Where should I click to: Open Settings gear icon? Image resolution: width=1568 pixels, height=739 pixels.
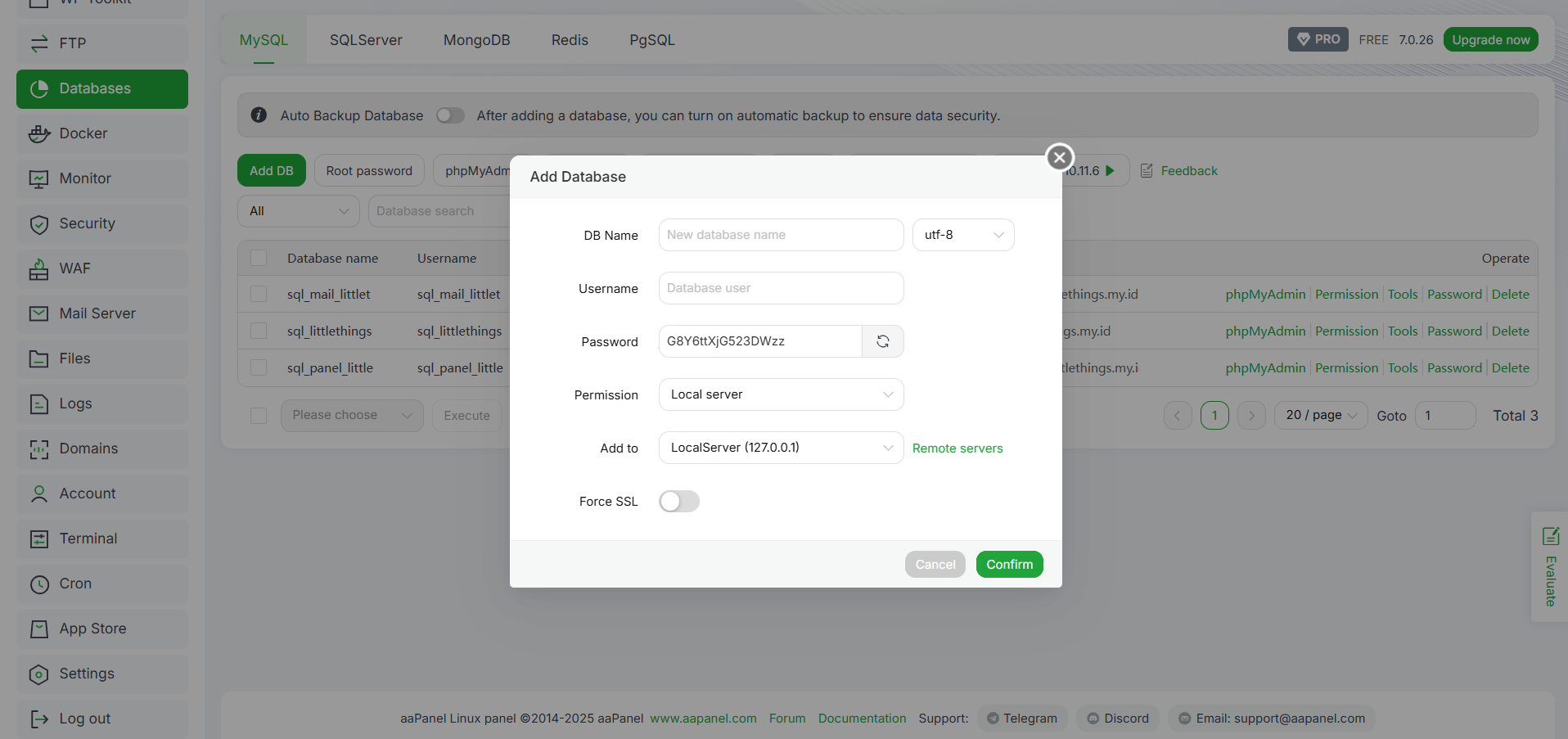pos(38,674)
